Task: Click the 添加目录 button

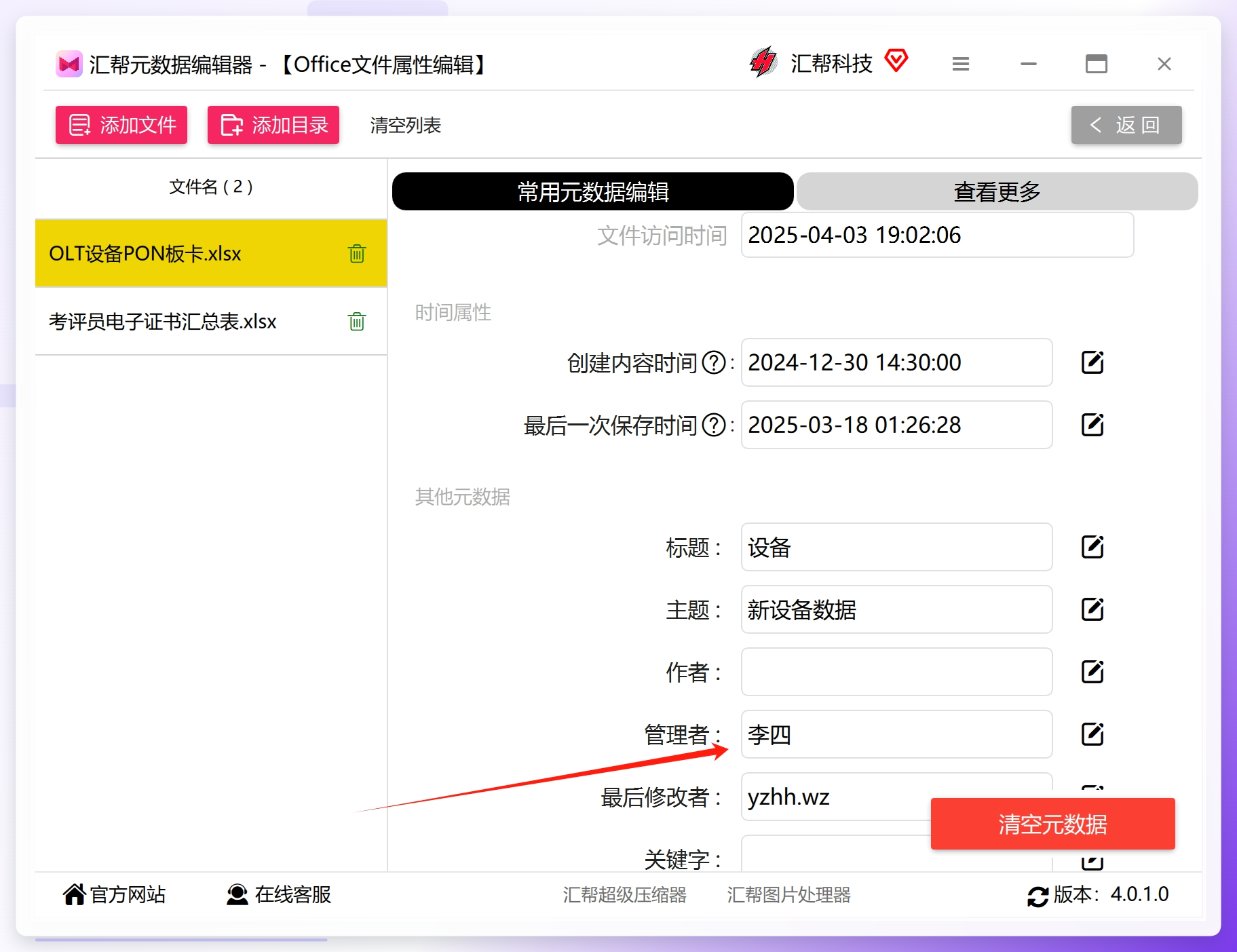Action: (273, 125)
